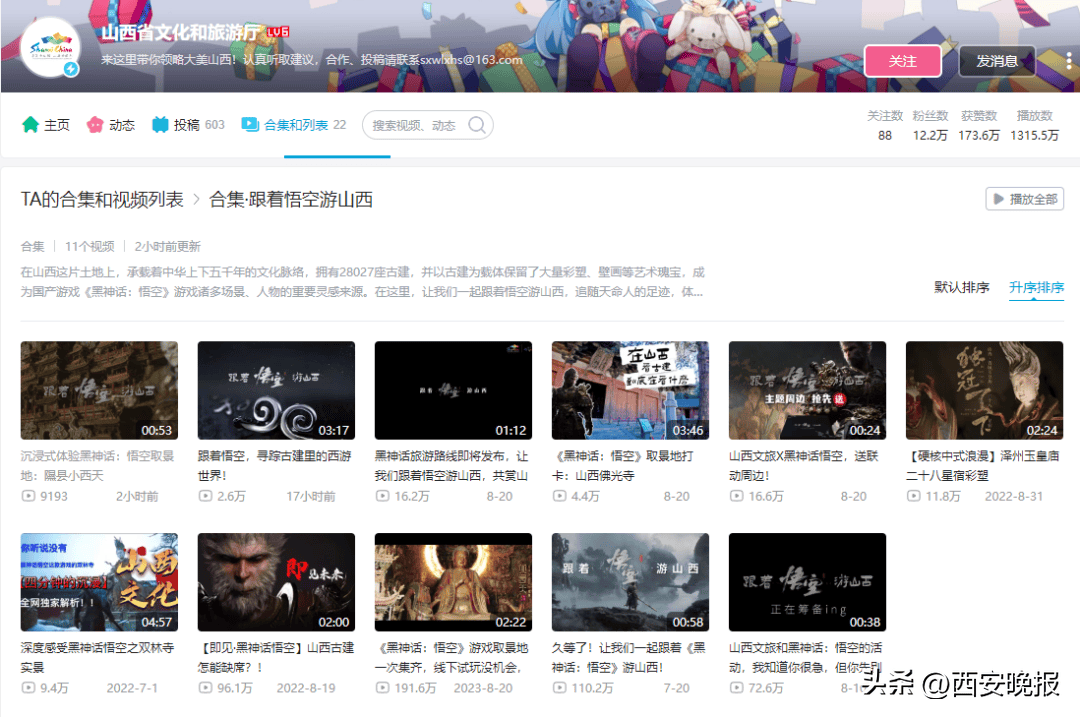
Task: Open video title 取景地打卡：山西佛光寺
Action: tap(623, 466)
